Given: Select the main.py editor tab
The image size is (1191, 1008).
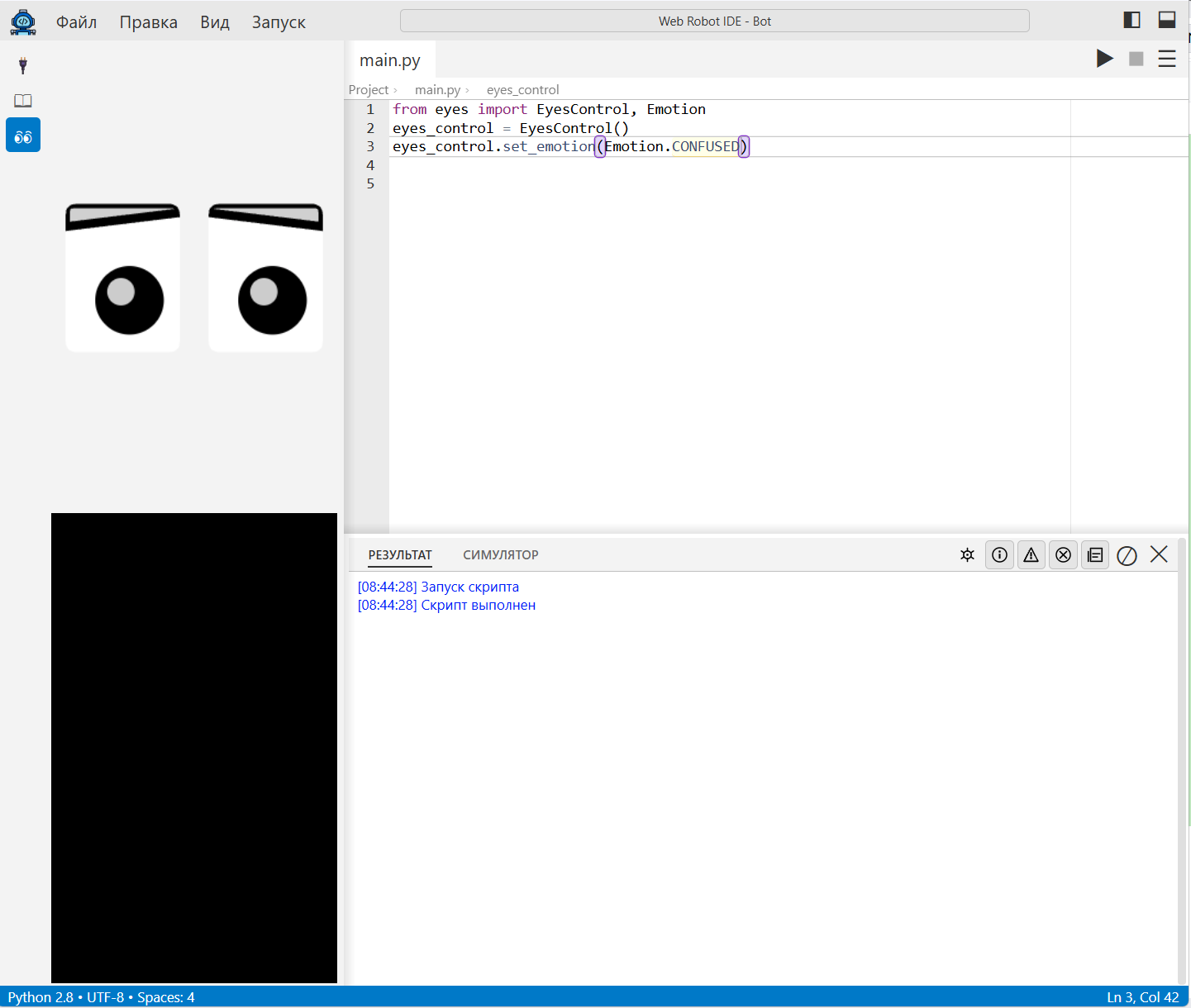Looking at the screenshot, I should click(x=390, y=60).
